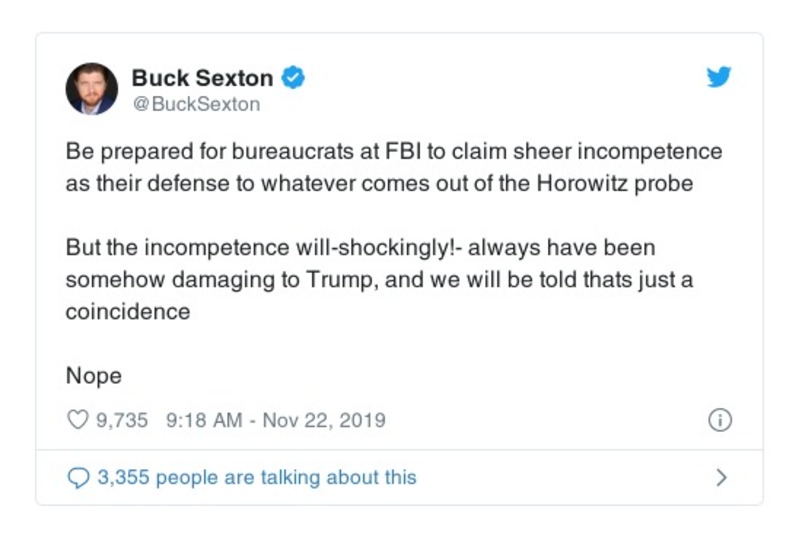
Task: Click the blue speech bubble icon
Action: point(78,477)
